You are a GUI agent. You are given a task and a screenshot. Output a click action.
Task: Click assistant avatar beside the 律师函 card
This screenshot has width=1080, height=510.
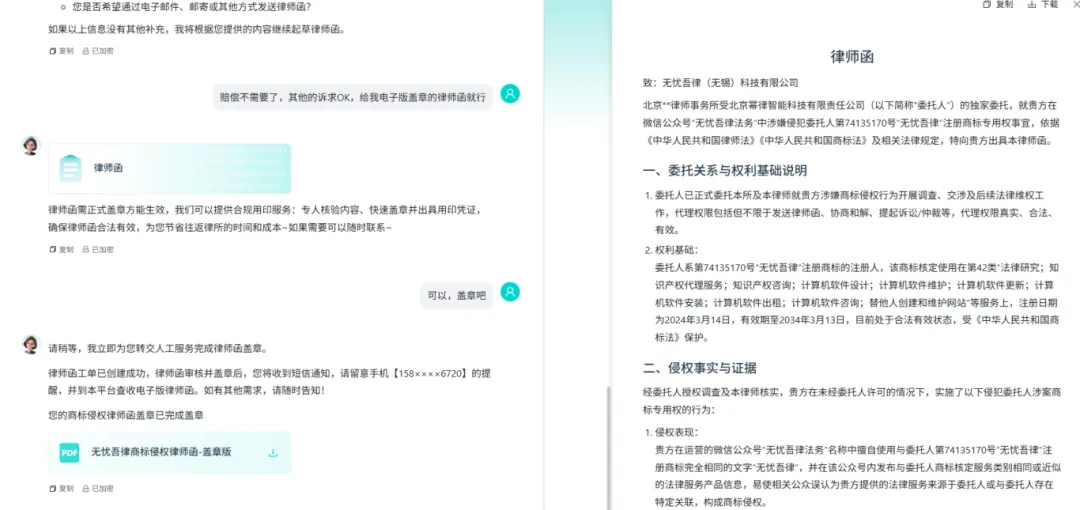[x=31, y=146]
